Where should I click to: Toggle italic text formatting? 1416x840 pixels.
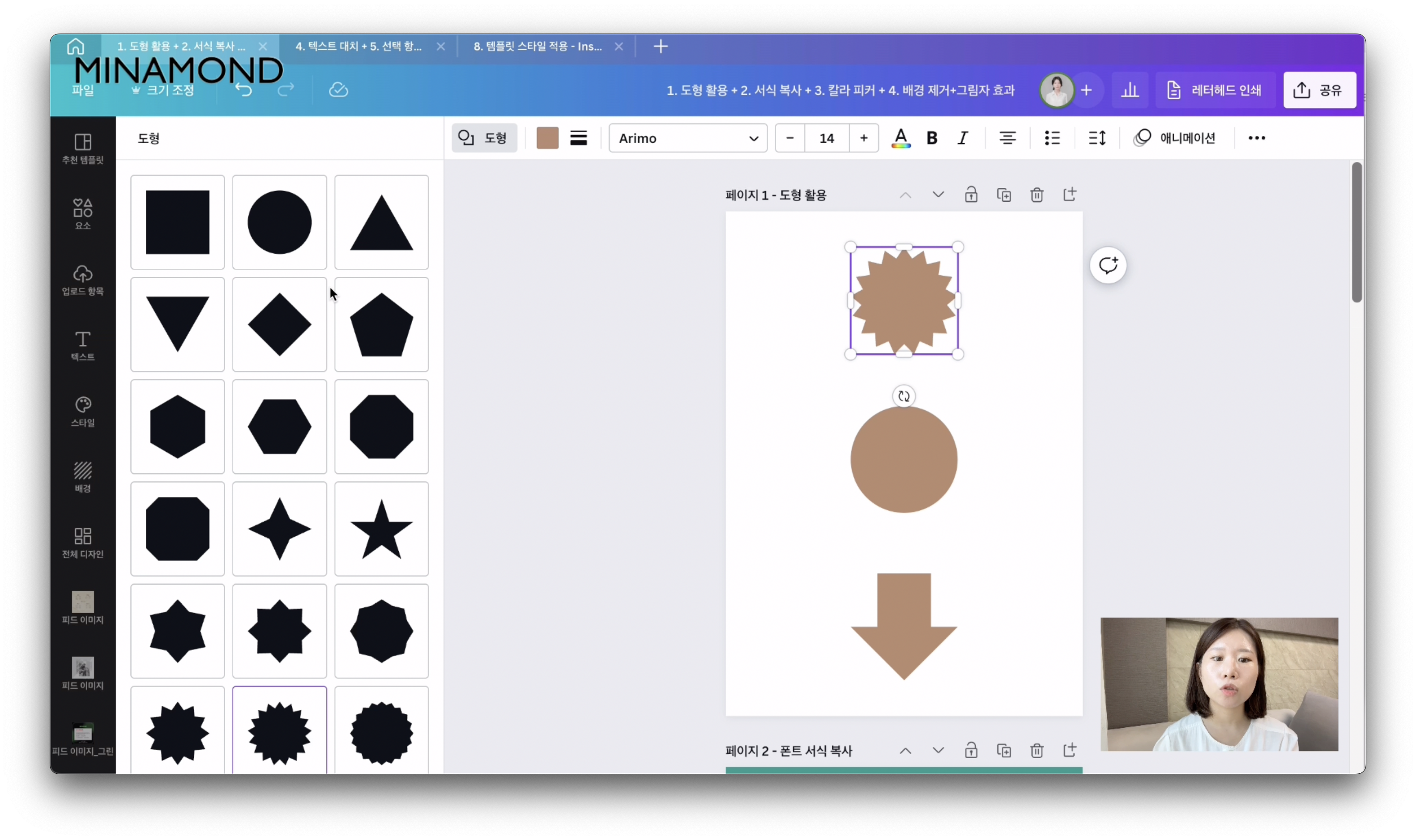[x=963, y=138]
